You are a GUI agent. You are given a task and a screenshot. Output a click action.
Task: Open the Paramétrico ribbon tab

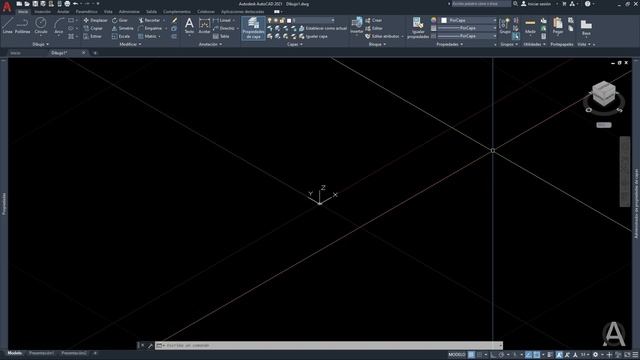point(87,12)
